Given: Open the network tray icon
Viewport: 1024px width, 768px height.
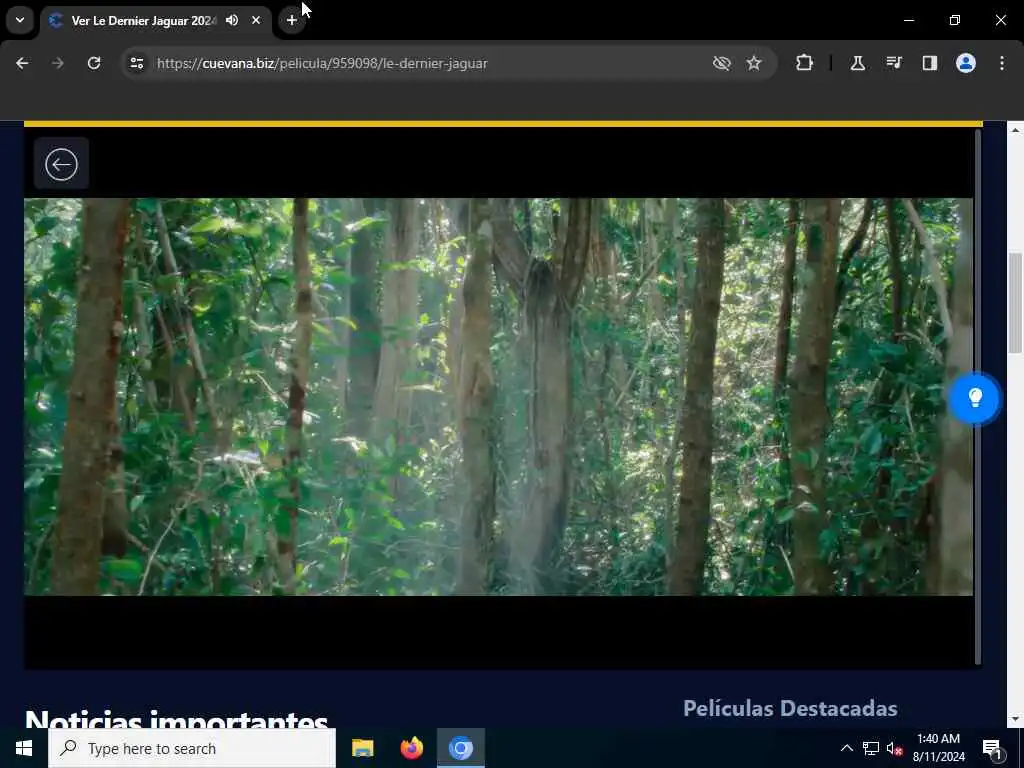Looking at the screenshot, I should tap(871, 748).
